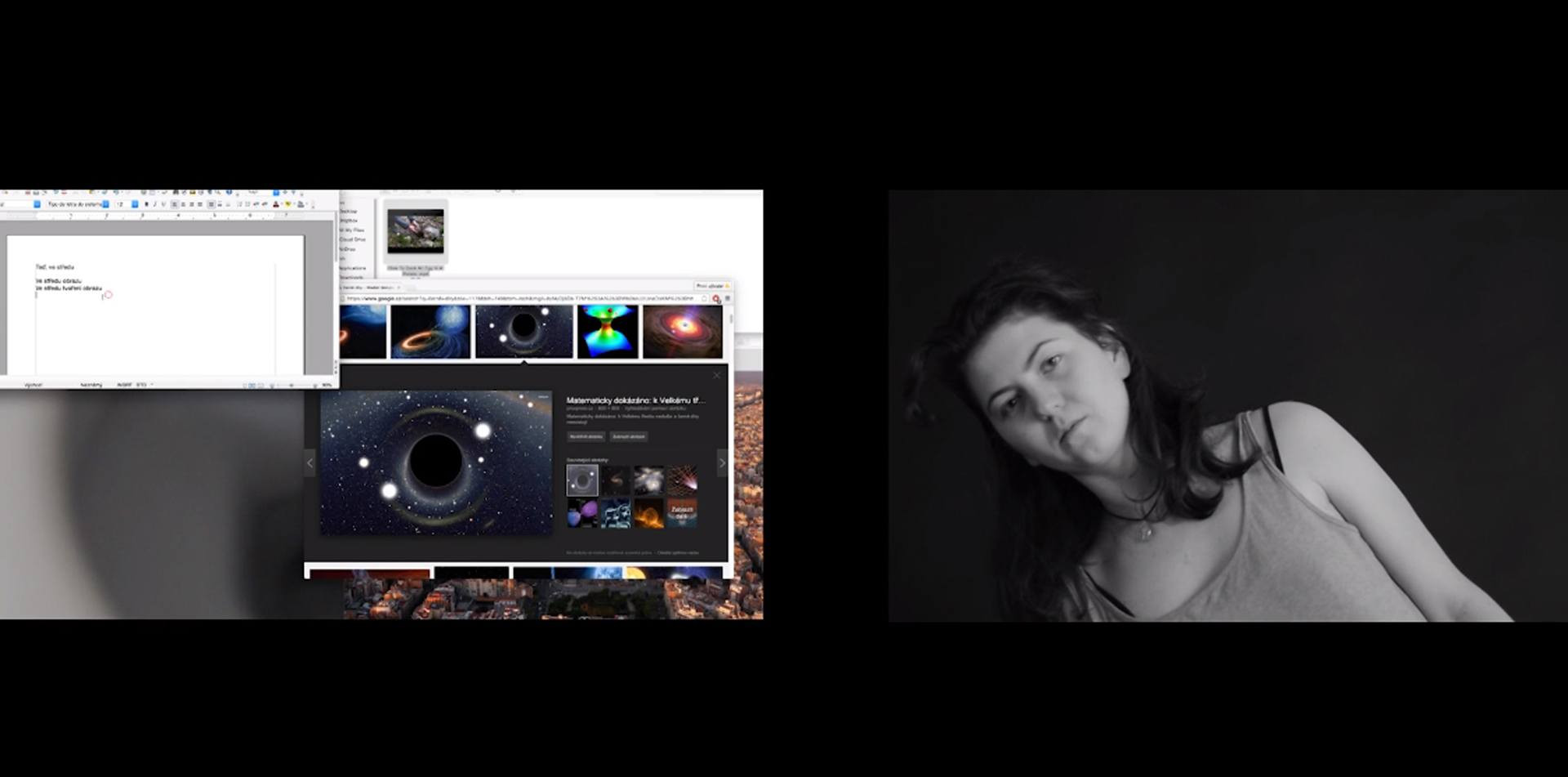Click the 'Navštívit stránku' button

(x=586, y=436)
